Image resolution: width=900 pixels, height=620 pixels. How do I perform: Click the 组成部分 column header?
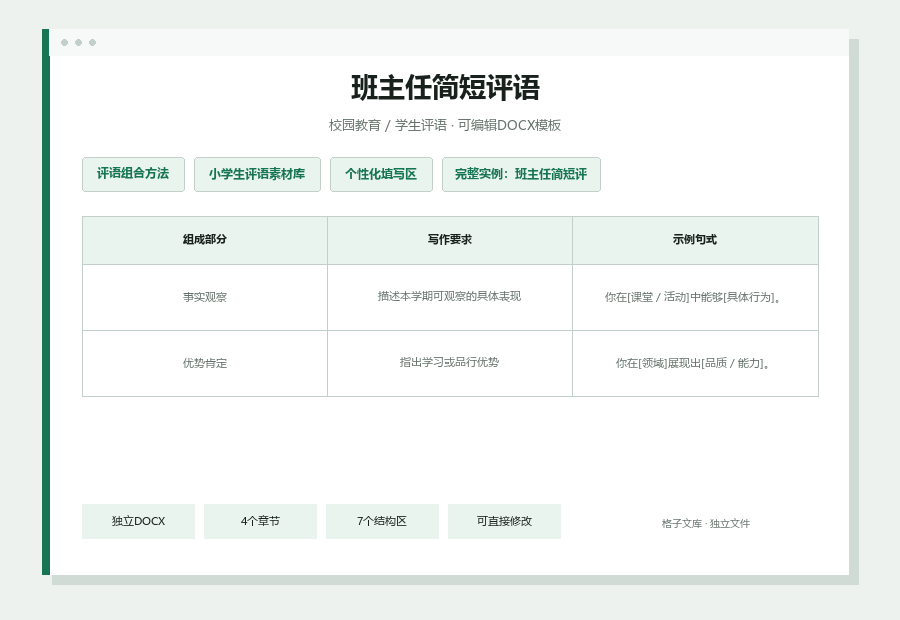coord(205,240)
